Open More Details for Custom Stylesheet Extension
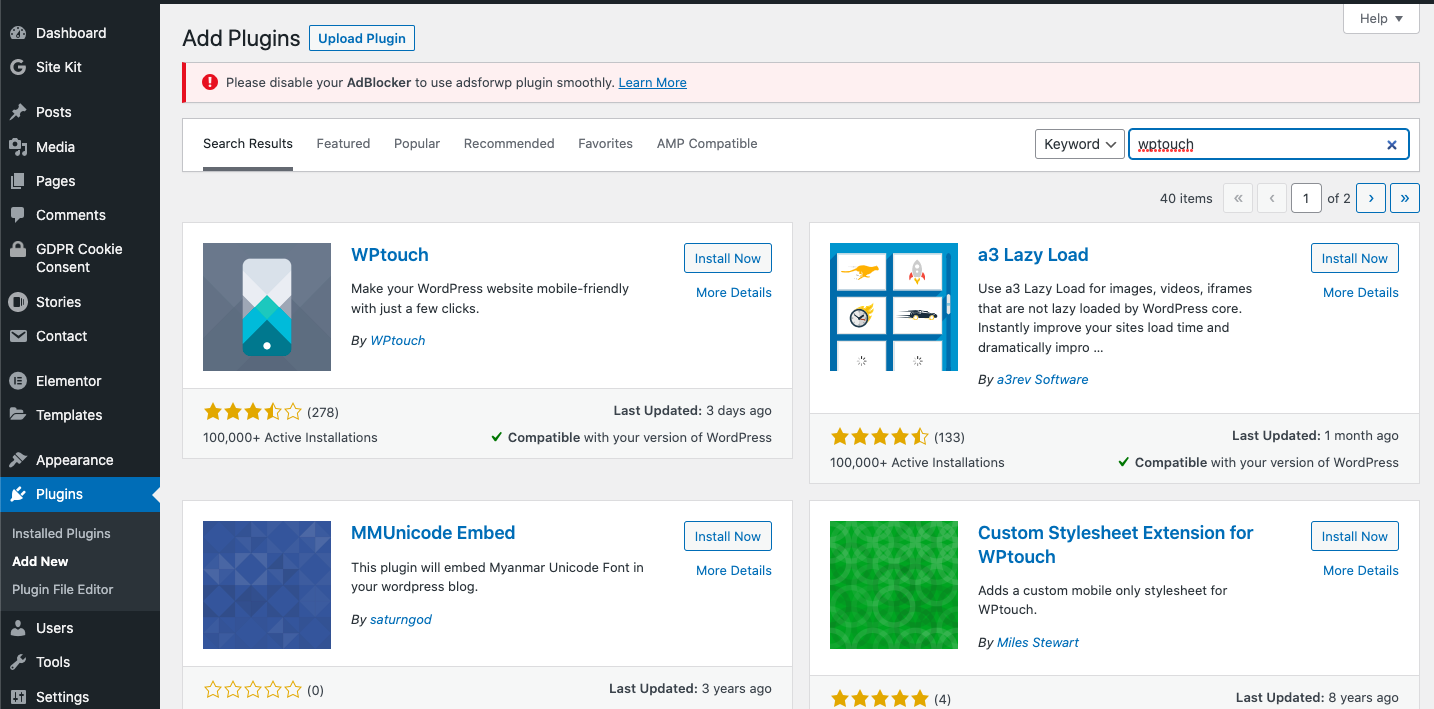 point(1361,571)
